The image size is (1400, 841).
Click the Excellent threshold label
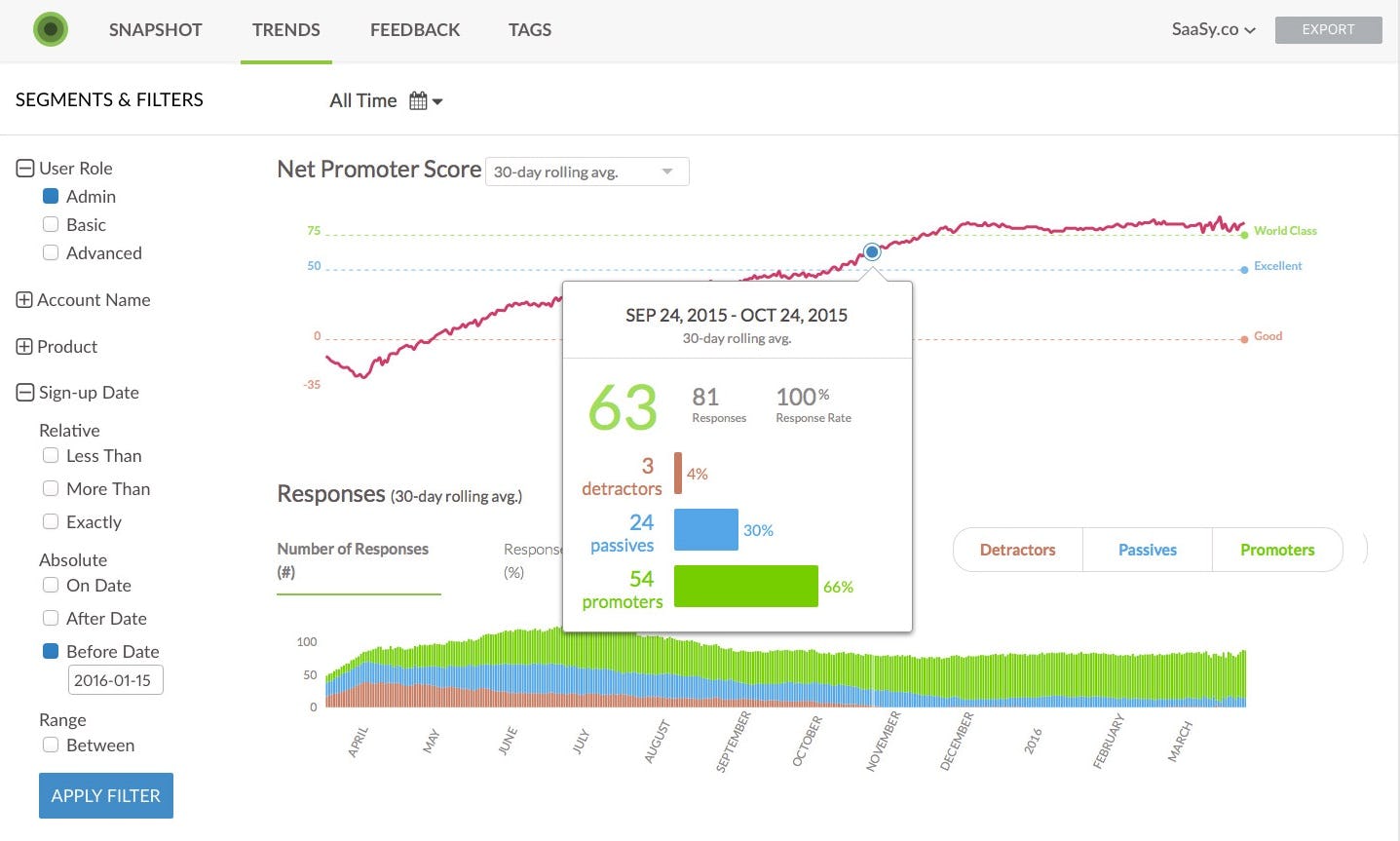1277,266
